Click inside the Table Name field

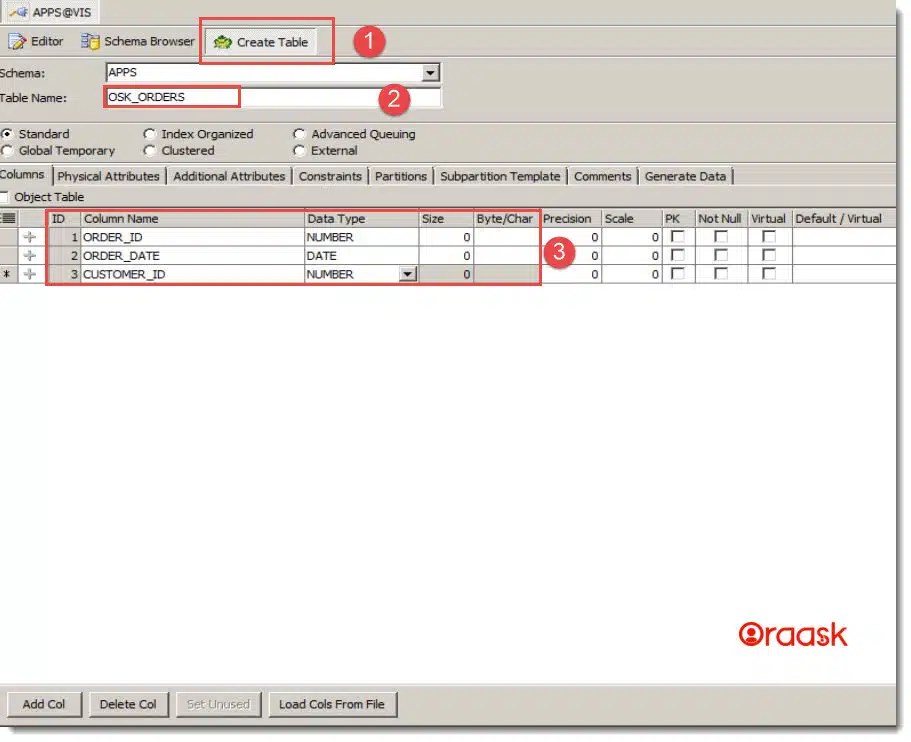pyautogui.click(x=170, y=97)
